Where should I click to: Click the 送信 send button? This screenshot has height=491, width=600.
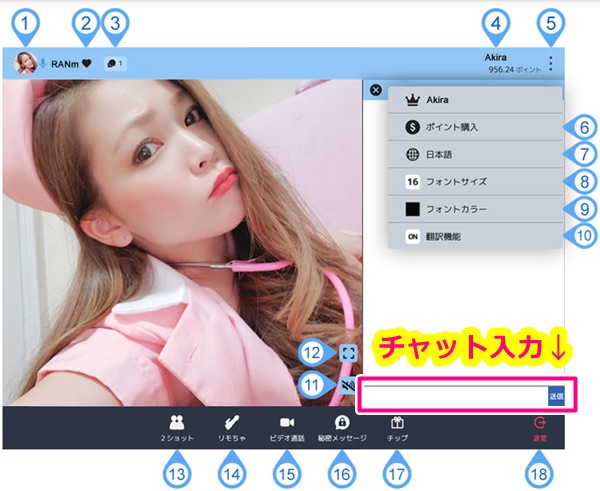click(556, 396)
